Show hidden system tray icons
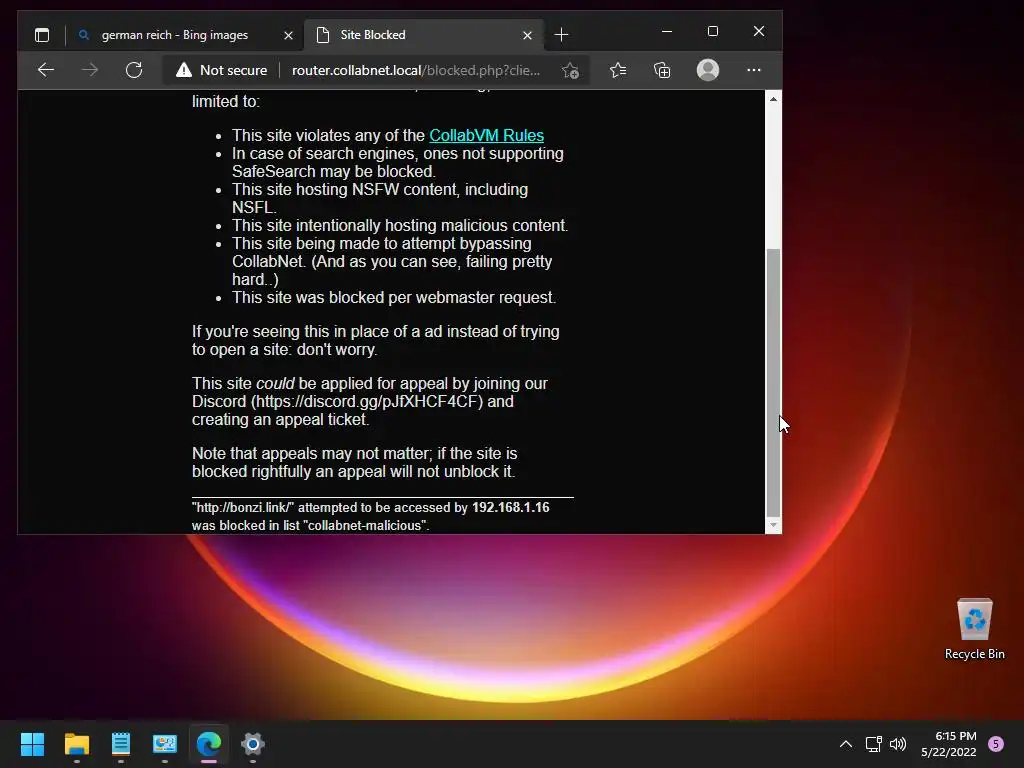Image resolution: width=1024 pixels, height=768 pixels. coord(846,744)
